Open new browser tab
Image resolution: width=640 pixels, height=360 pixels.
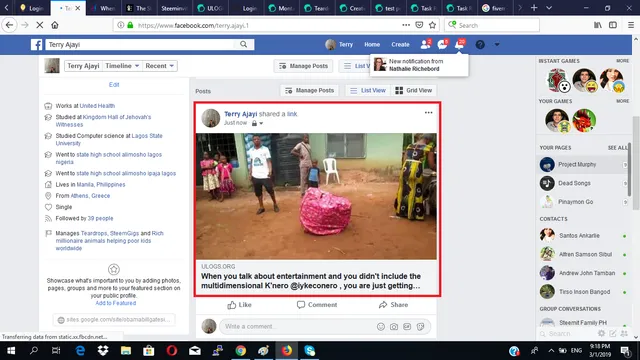click(534, 8)
